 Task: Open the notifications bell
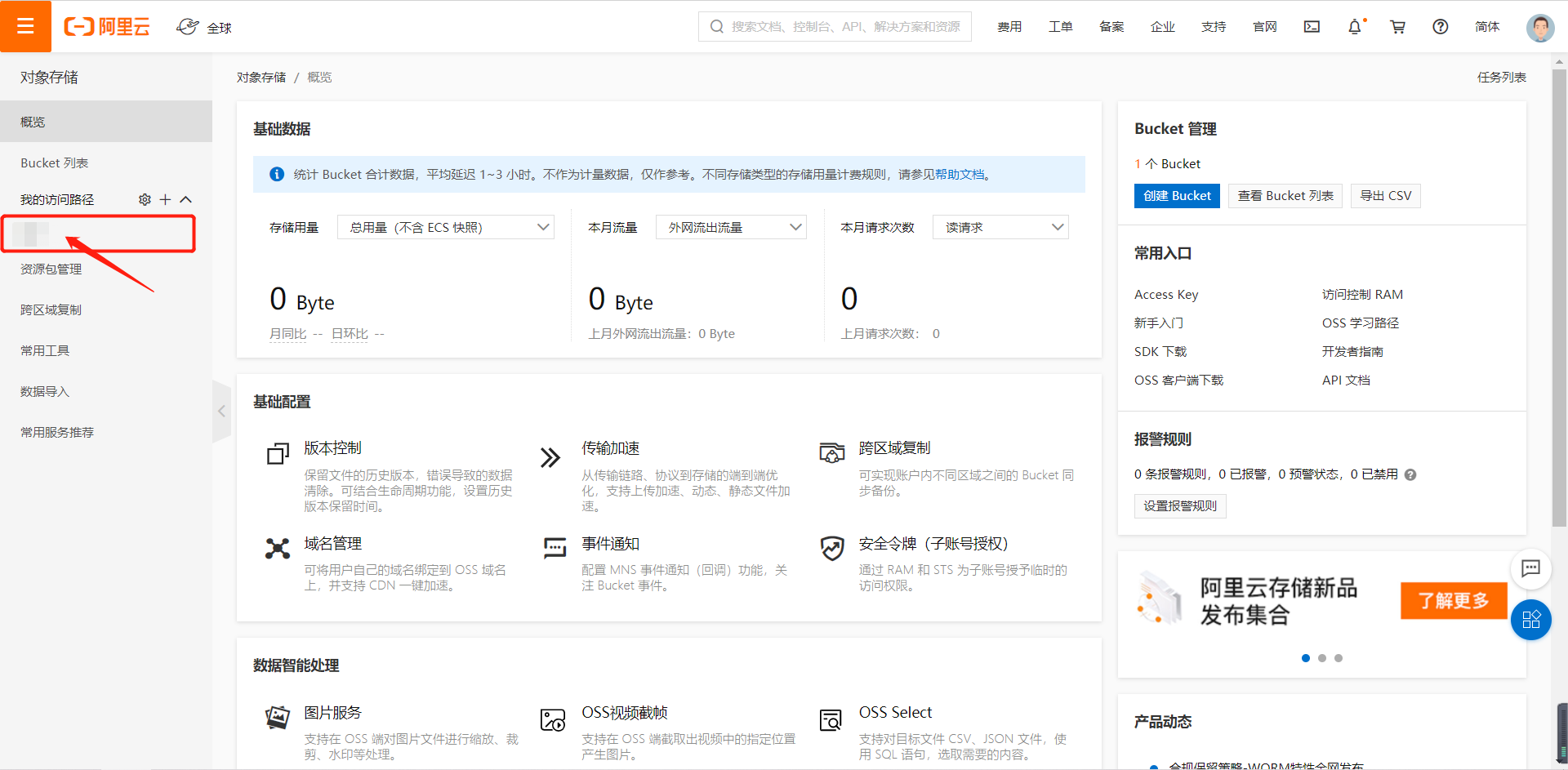point(1355,27)
